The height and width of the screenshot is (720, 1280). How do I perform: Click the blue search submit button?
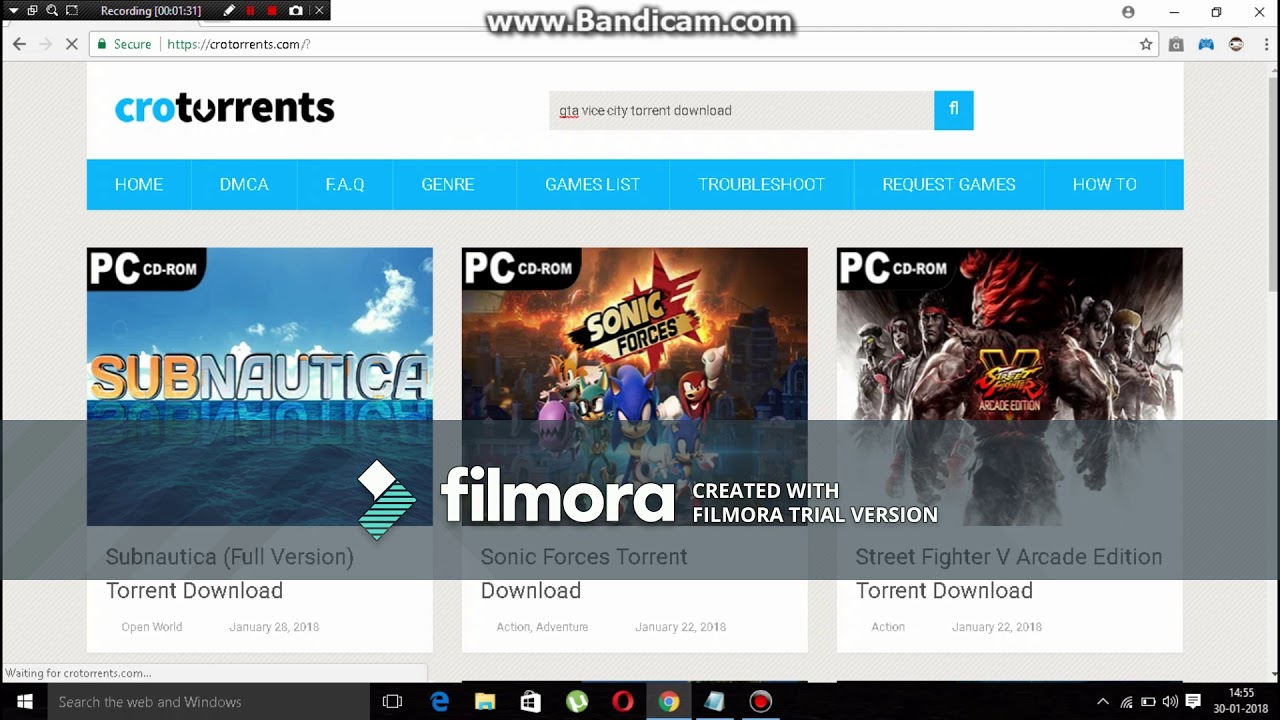954,110
